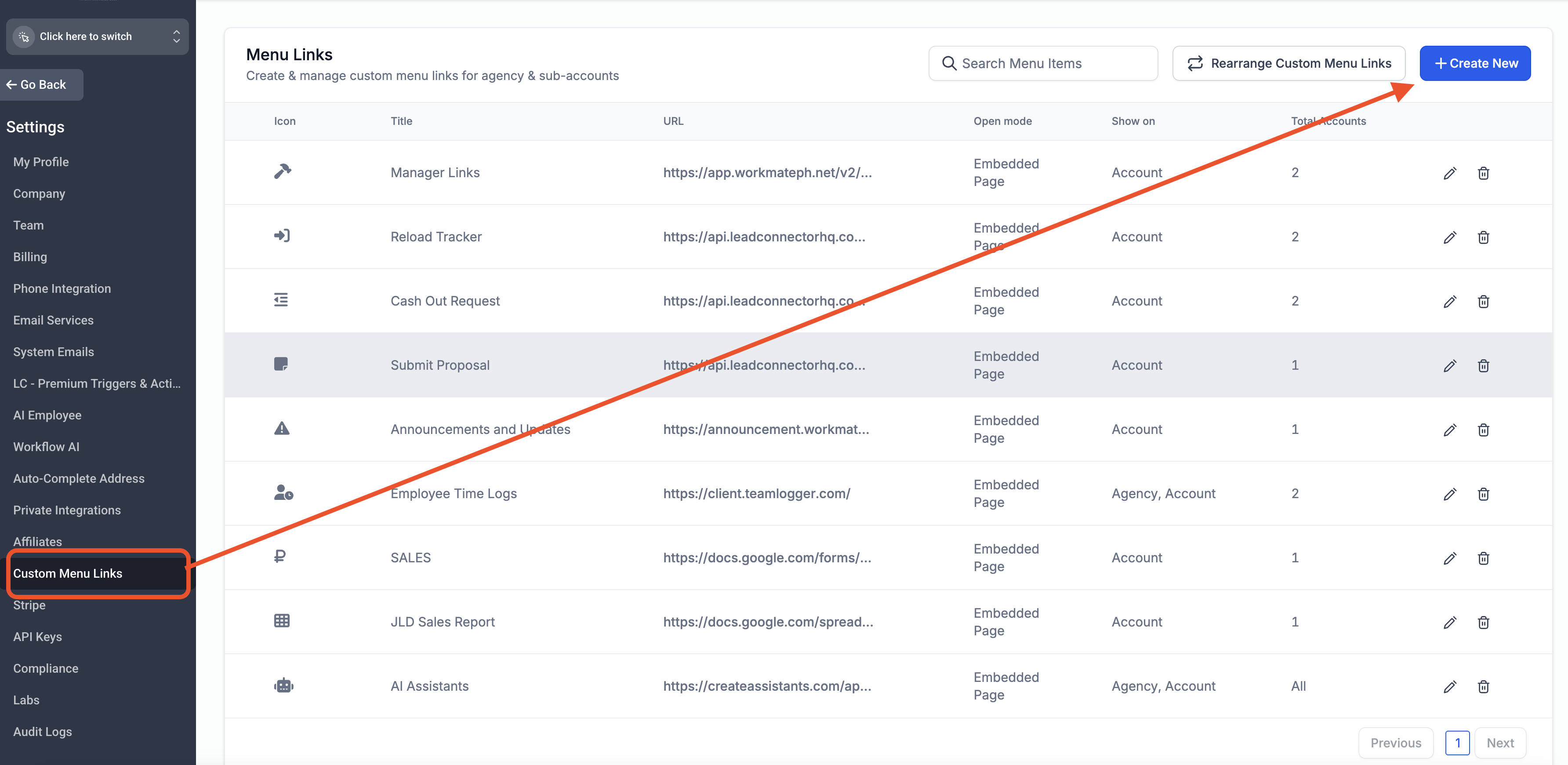Navigate to the API Keys settings
The width and height of the screenshot is (1568, 765).
click(38, 637)
